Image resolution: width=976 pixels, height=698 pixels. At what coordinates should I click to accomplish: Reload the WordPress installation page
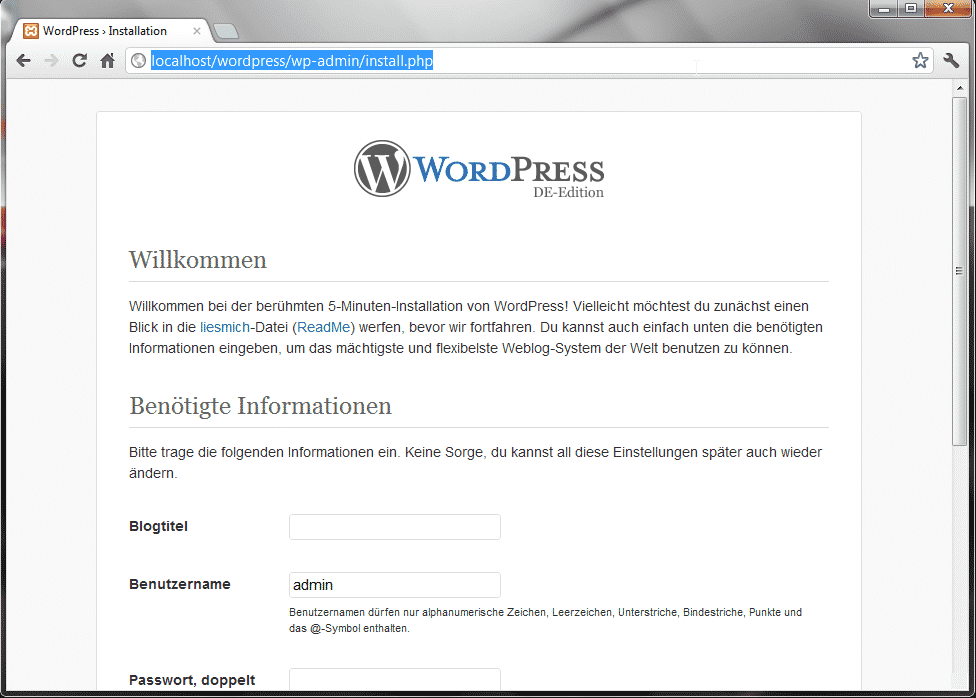pos(79,60)
